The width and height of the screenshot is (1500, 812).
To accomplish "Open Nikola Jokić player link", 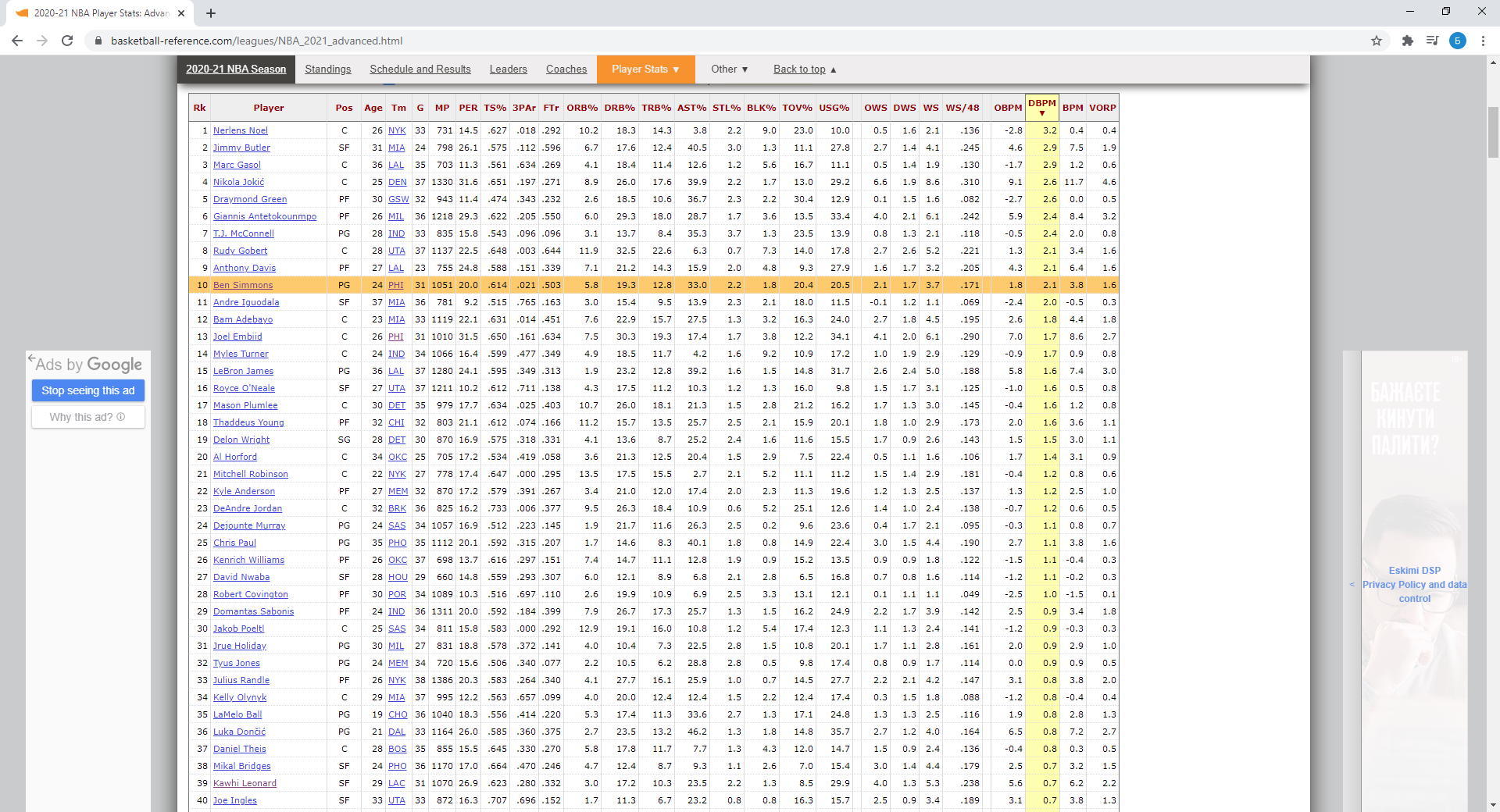I will click(x=238, y=182).
